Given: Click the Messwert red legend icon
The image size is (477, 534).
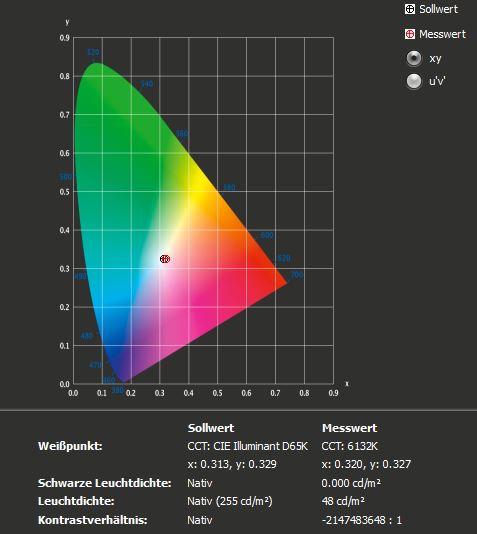Looking at the screenshot, I should 410,34.
